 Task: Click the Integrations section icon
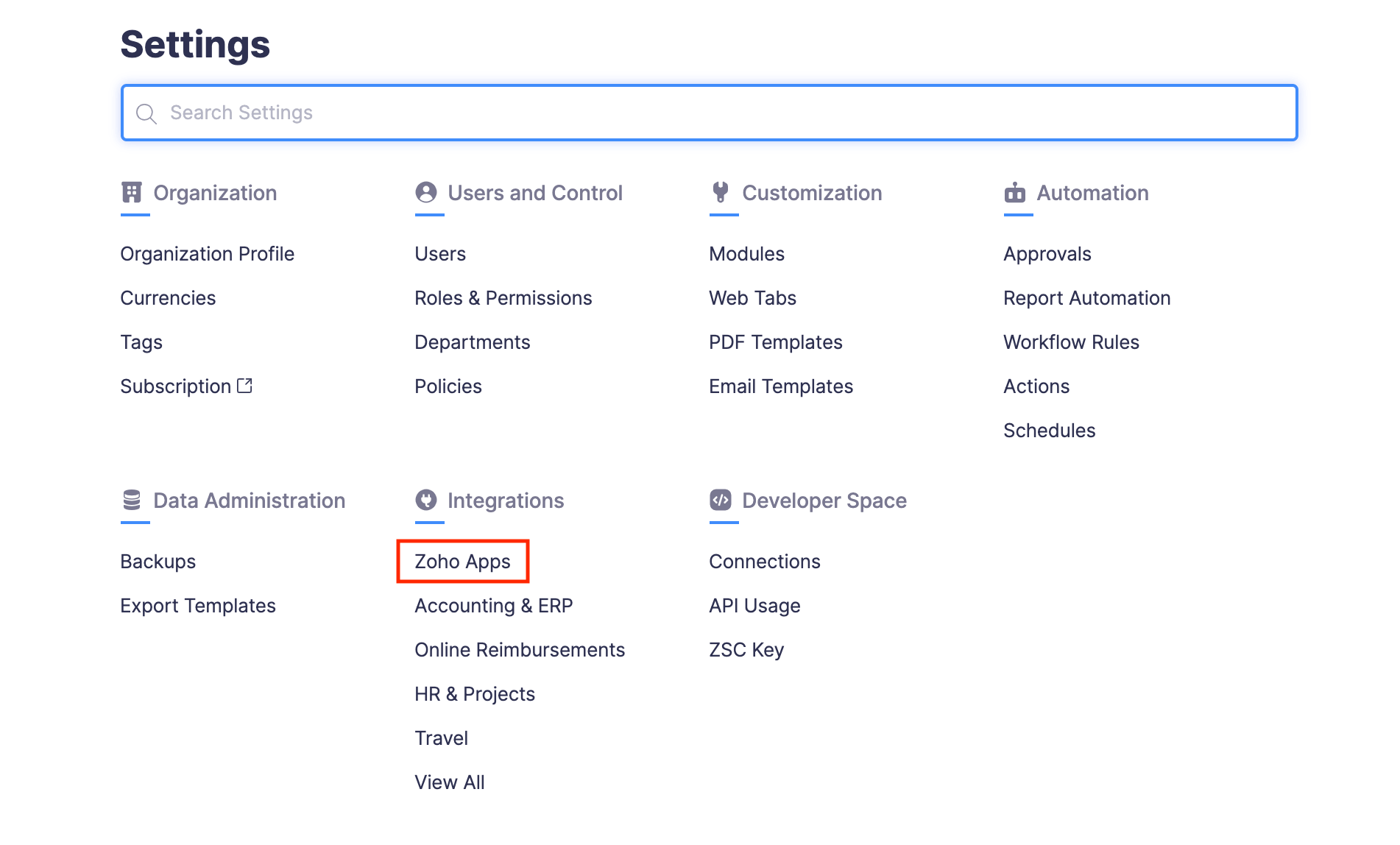425,501
